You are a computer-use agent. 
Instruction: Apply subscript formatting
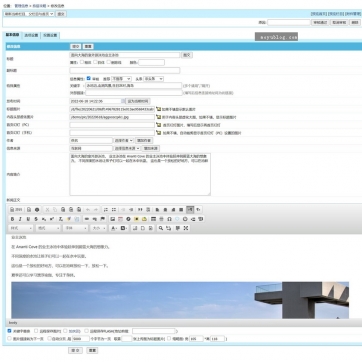click(x=44, y=219)
